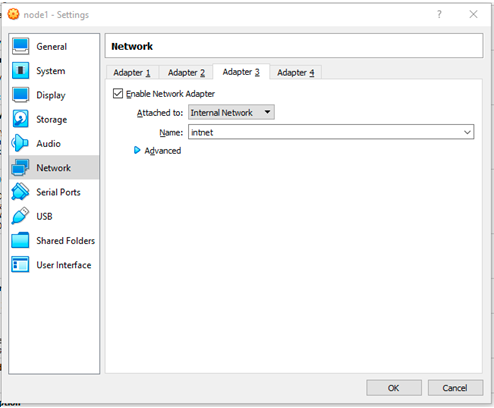The width and height of the screenshot is (494, 408).
Task: Open USB settings category
Action: tap(54, 216)
